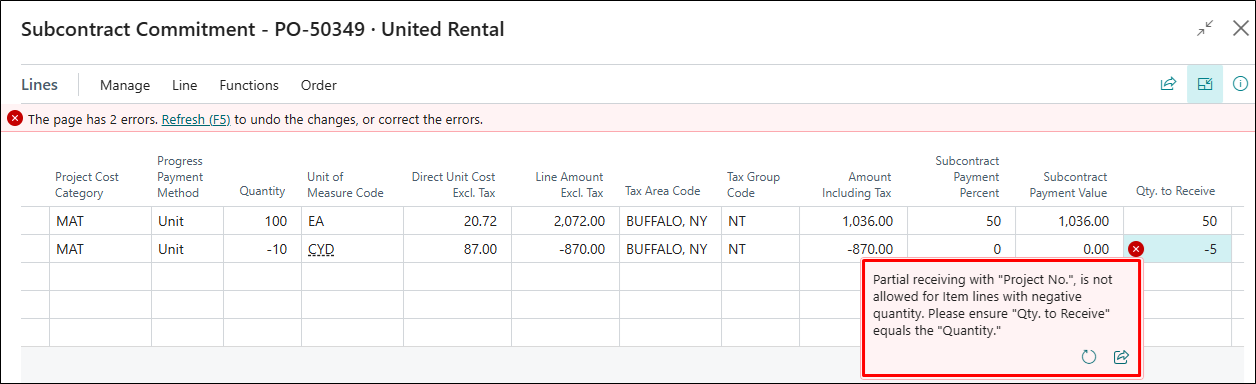Toggle the focus mode icon in toolbar

pyautogui.click(x=1205, y=84)
